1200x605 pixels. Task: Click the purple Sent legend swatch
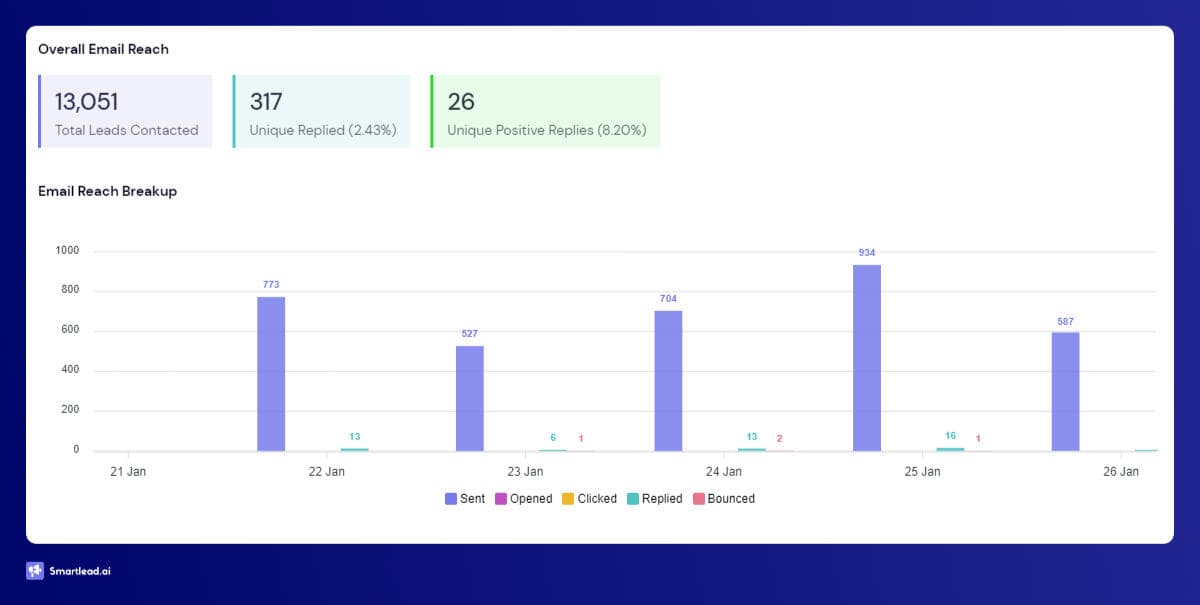click(451, 498)
